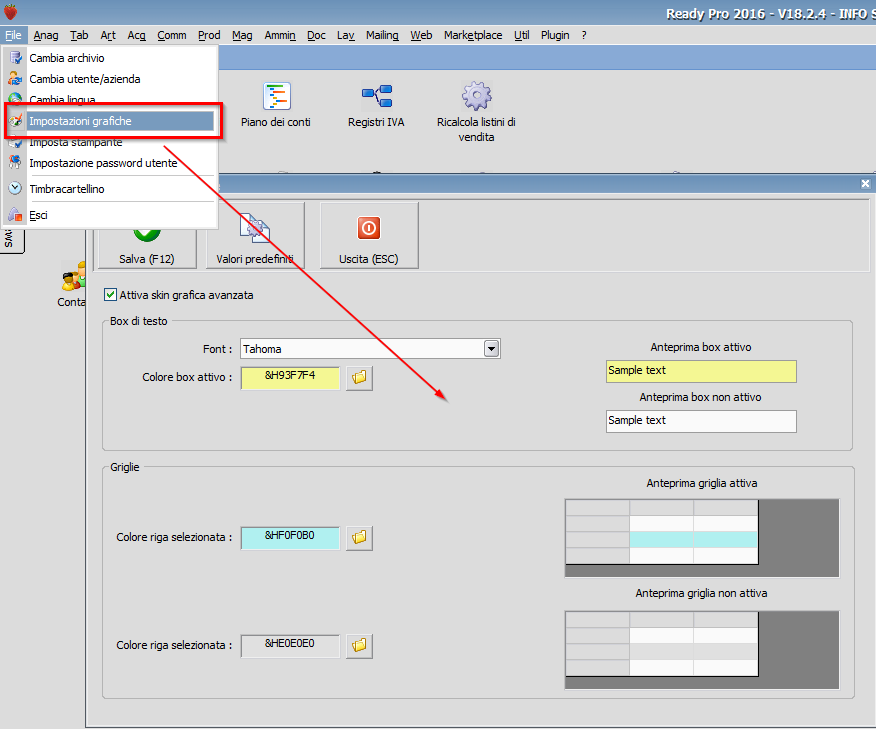Click cyan row color swatch &HF0F0B0
The height and width of the screenshot is (729, 876).
[290, 538]
